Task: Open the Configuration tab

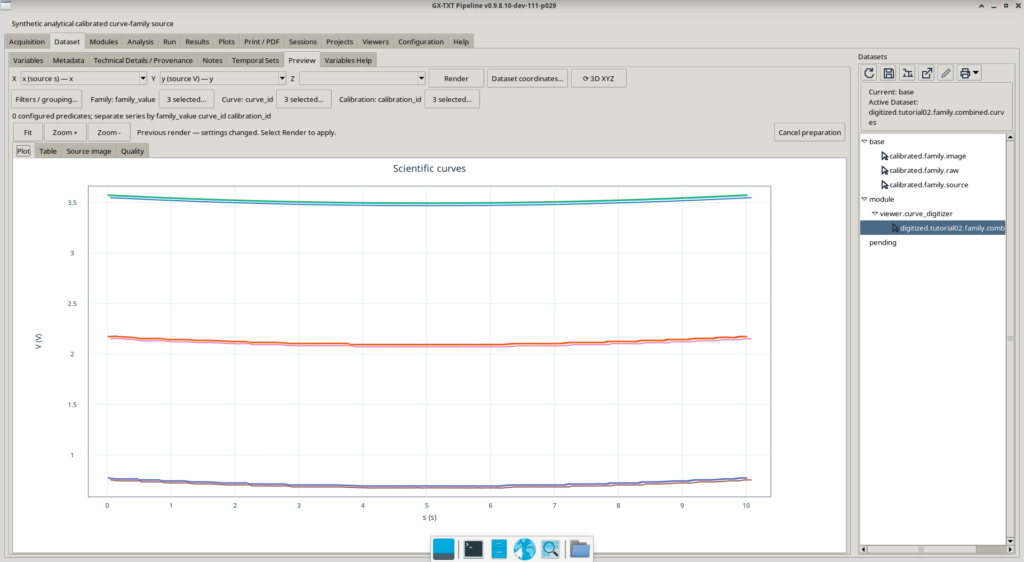Action: click(x=421, y=42)
